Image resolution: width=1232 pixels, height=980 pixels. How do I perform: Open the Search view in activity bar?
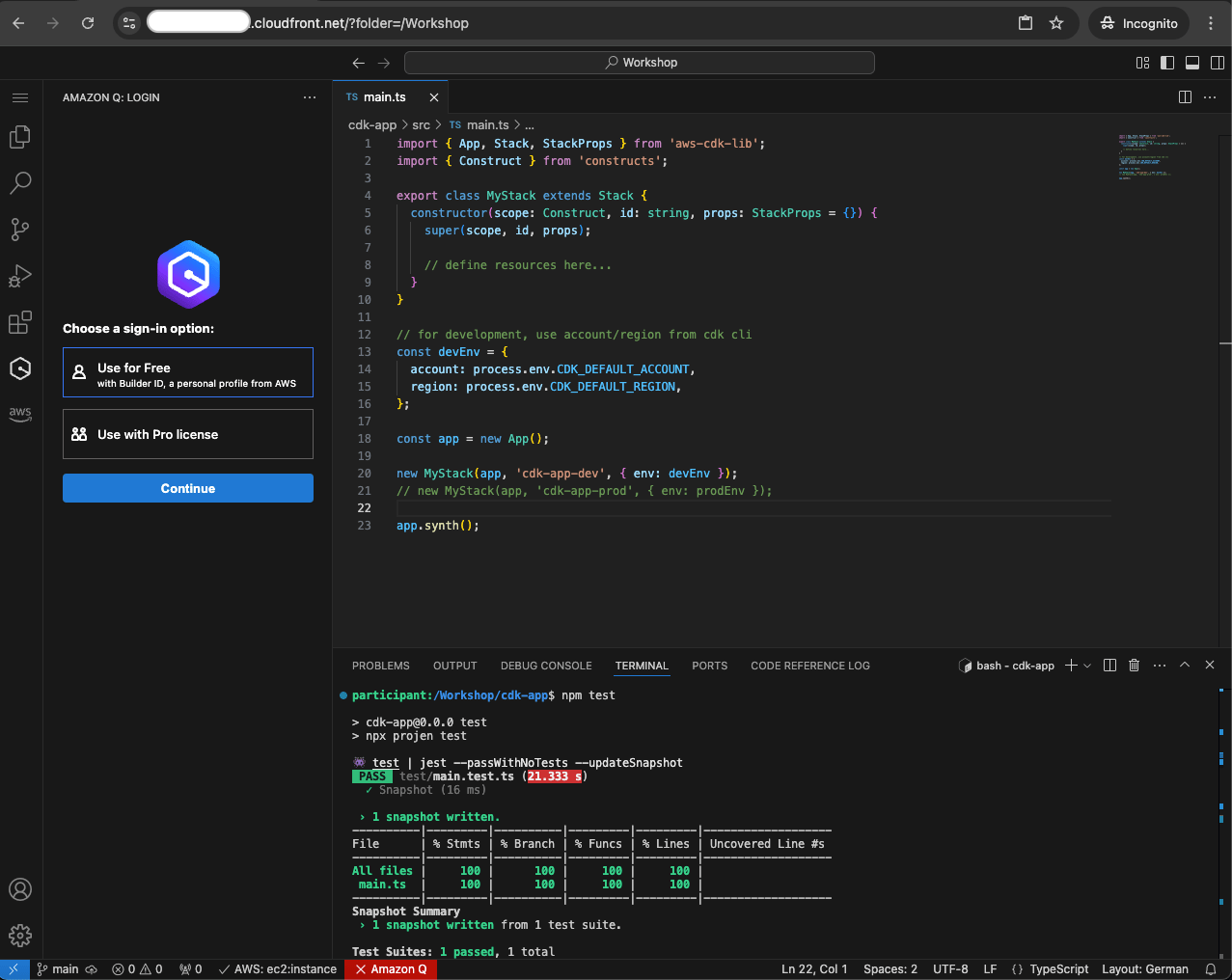click(x=20, y=182)
